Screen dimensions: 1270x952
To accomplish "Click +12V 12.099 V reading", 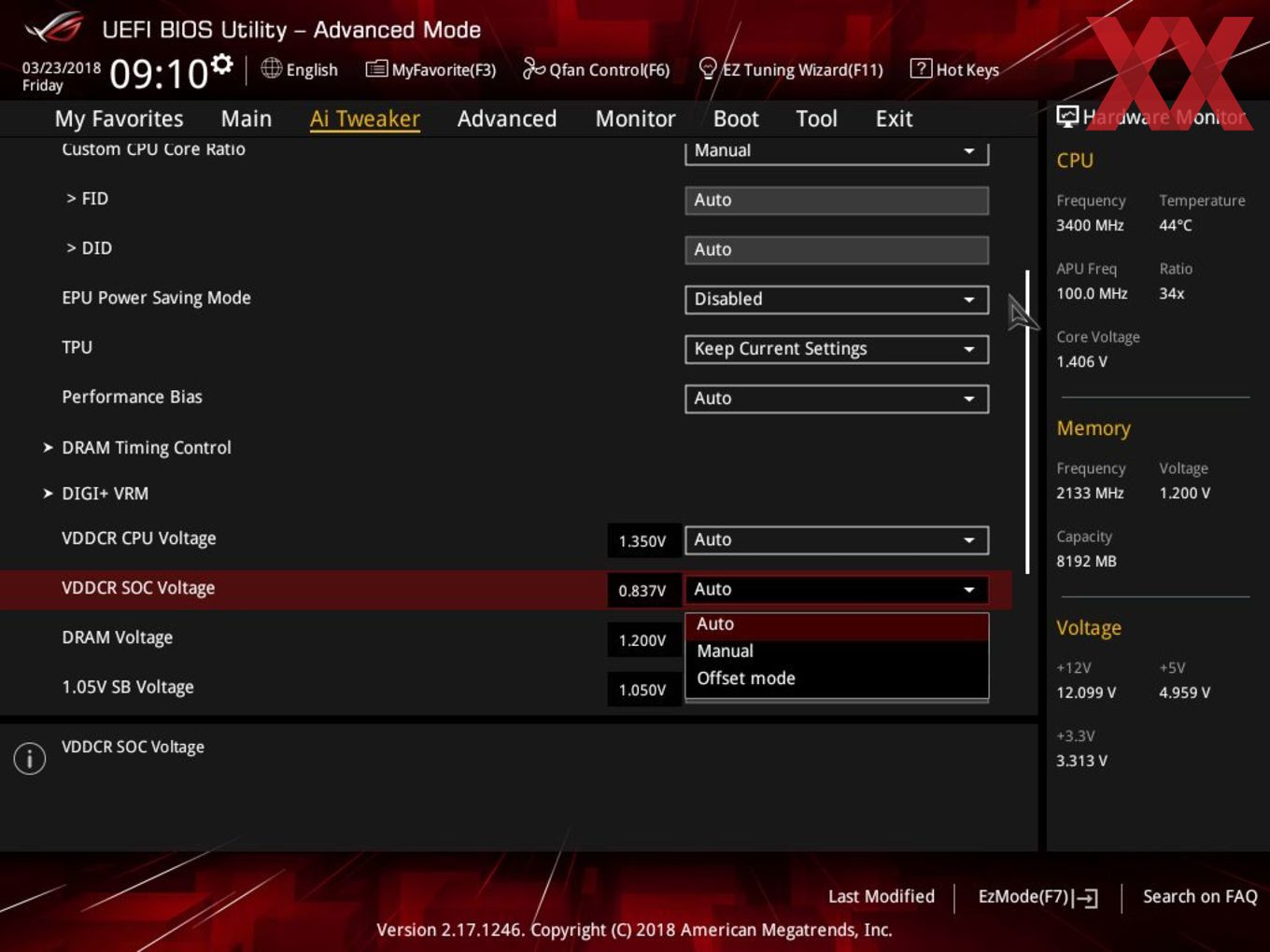I will click(1086, 693).
